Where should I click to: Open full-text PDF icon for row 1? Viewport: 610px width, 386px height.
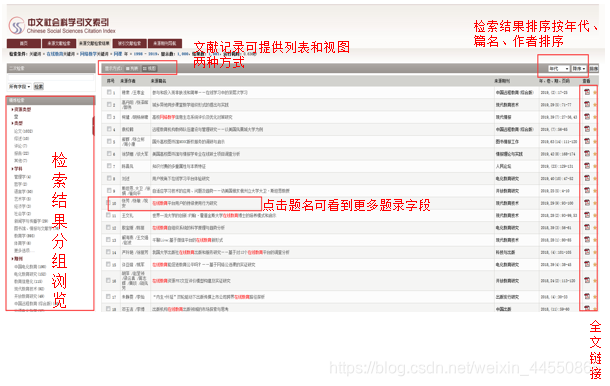[x=587, y=92]
